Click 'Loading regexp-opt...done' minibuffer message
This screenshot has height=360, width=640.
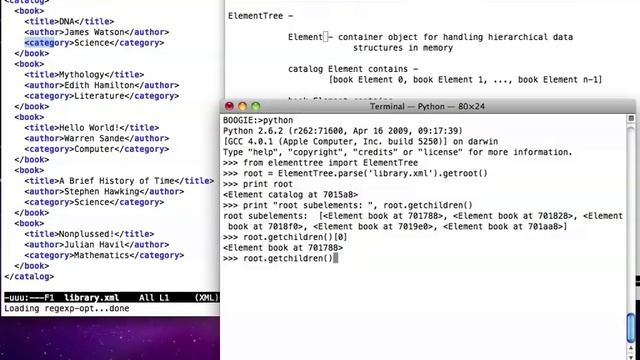(x=67, y=309)
